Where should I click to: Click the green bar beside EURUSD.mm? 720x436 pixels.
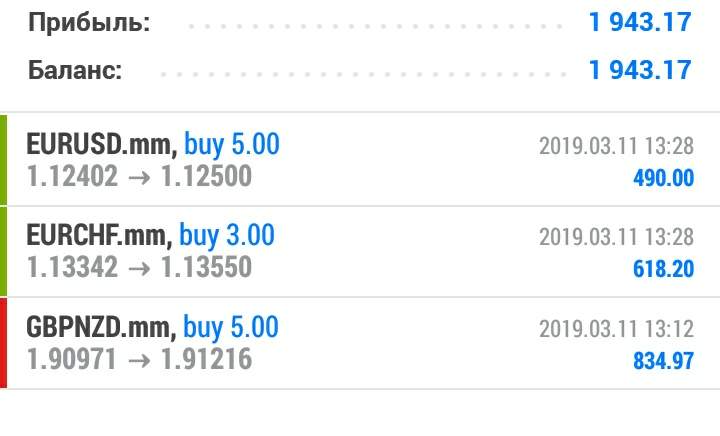4,160
